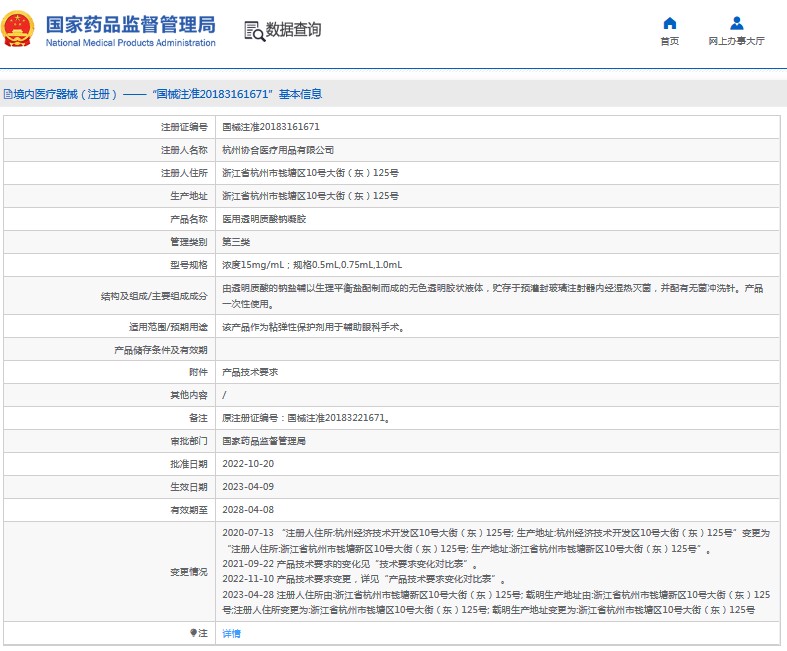Click National Medical Products Administration subtitle
787x651 pixels.
click(x=130, y=43)
